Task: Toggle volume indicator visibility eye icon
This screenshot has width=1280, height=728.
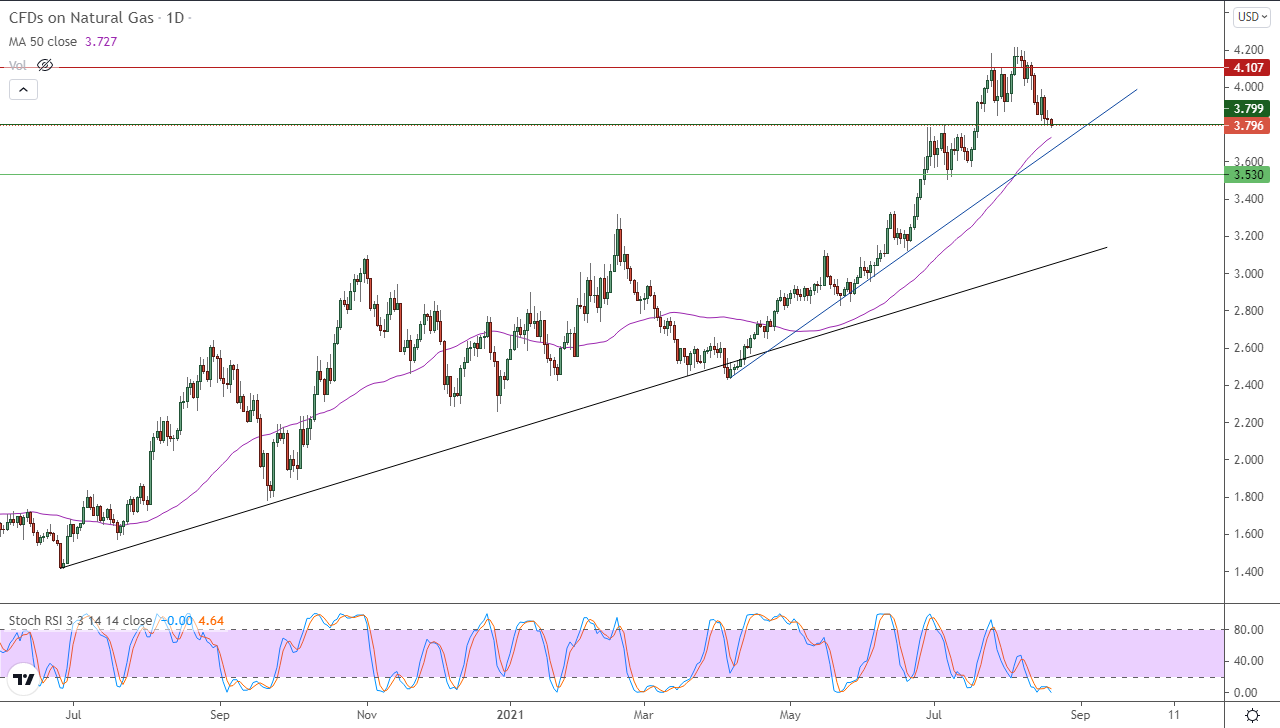Action: [x=44, y=65]
